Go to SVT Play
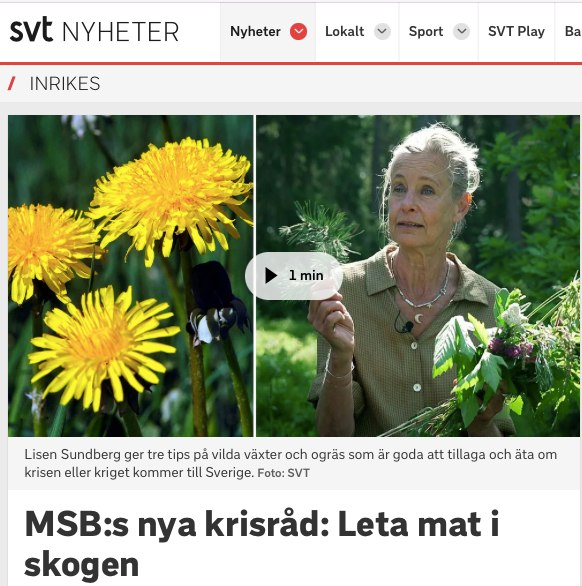Viewport: 582px width, 586px height. [x=516, y=31]
